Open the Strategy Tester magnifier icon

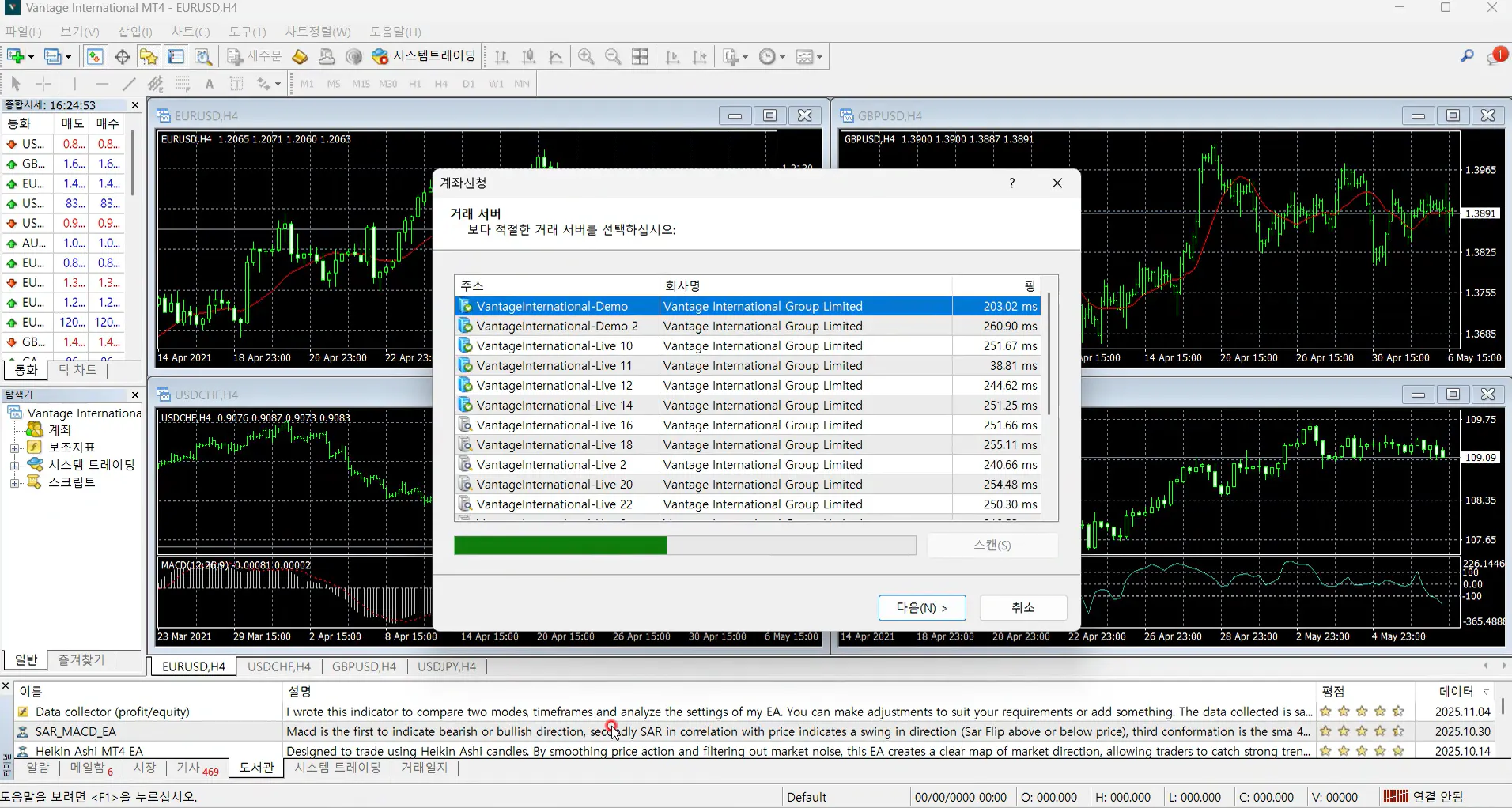point(203,56)
